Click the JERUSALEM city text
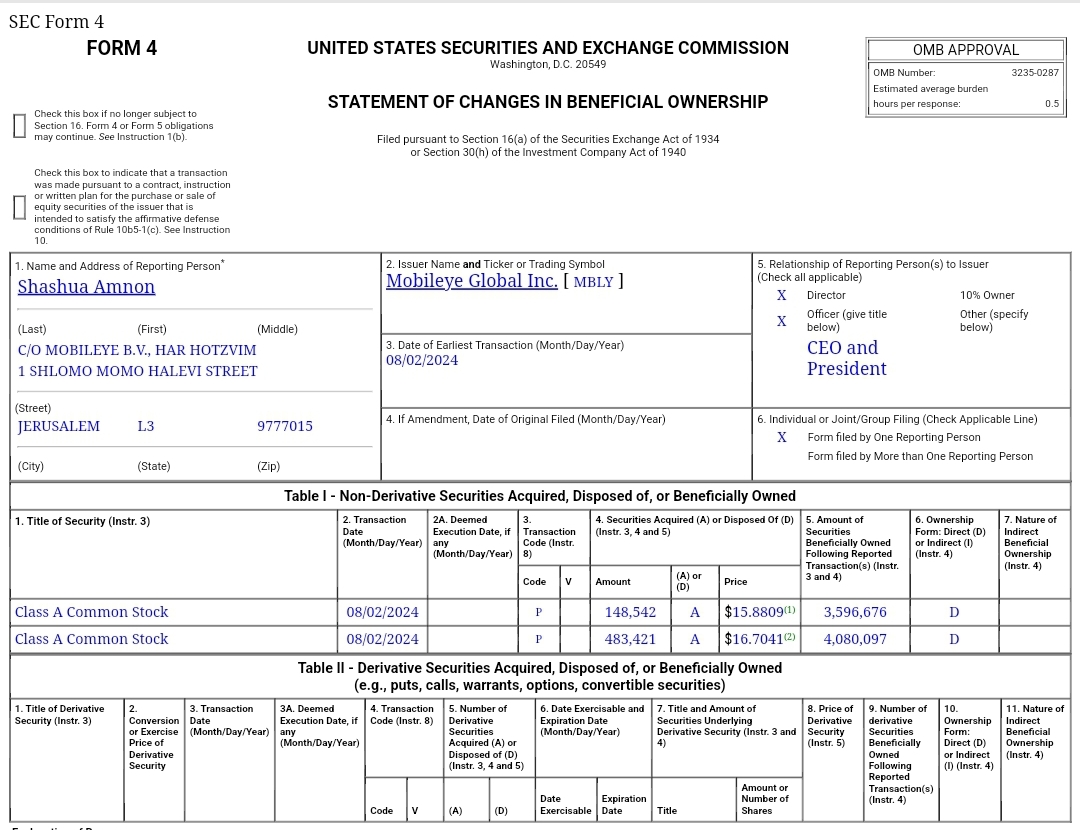1080x830 pixels. [x=59, y=426]
